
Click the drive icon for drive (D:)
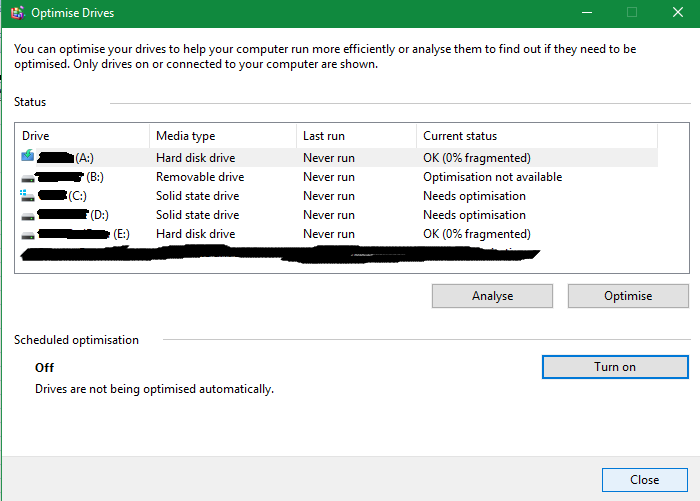pyautogui.click(x=28, y=217)
